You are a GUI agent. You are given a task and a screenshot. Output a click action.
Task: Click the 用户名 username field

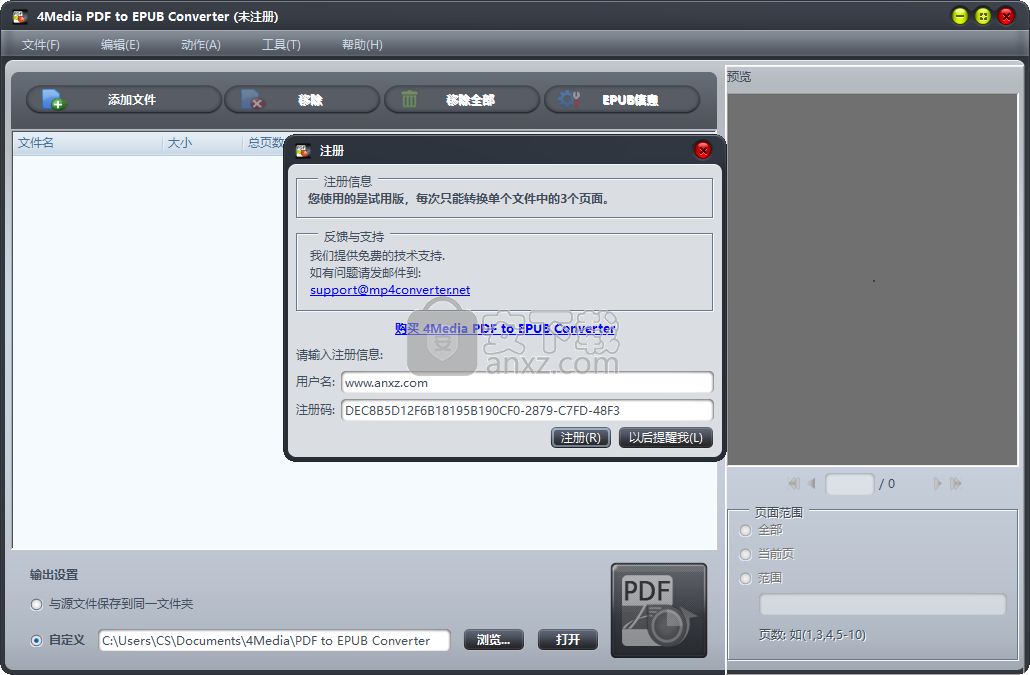(x=527, y=383)
